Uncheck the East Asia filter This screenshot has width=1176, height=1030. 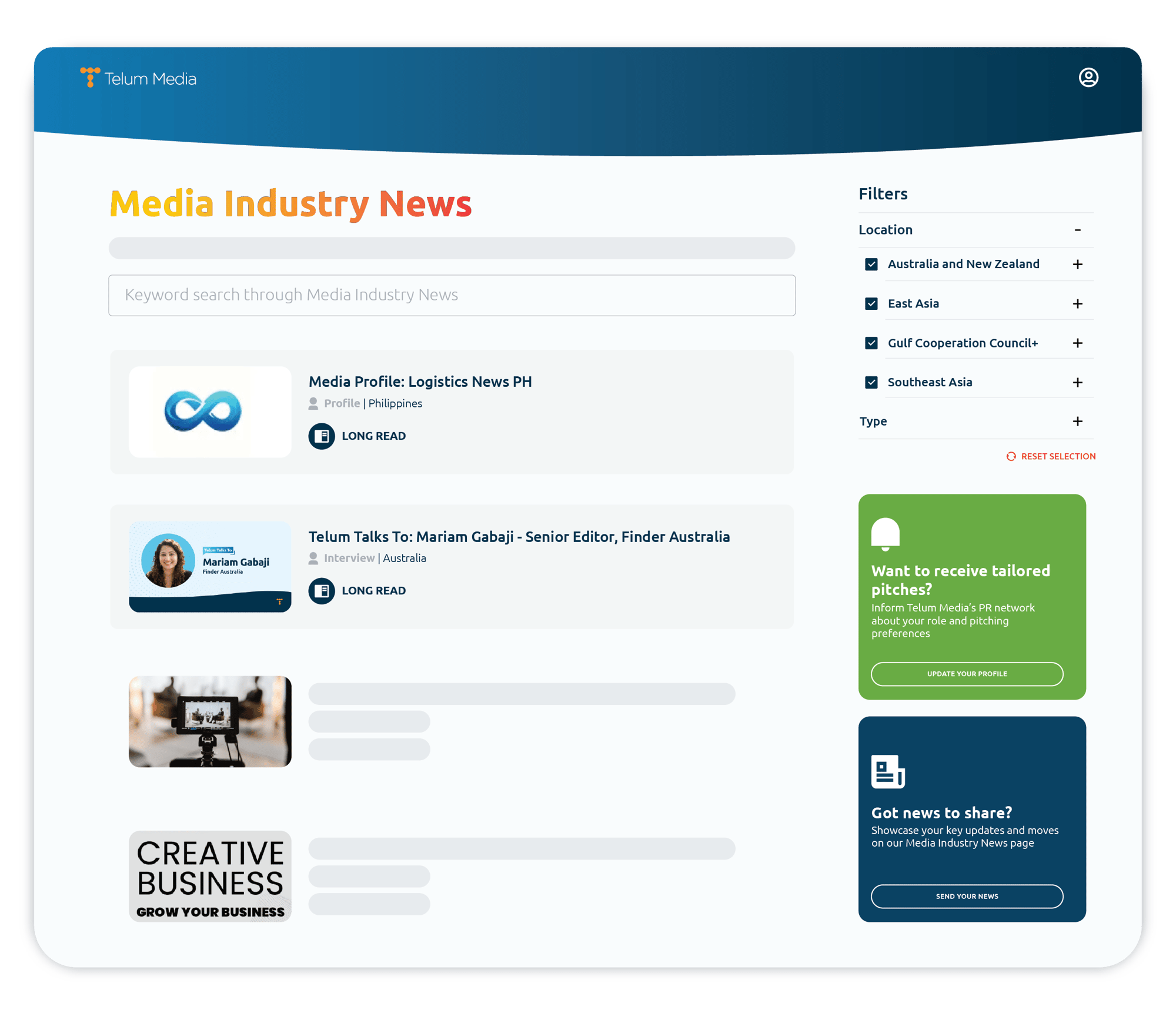tap(871, 303)
